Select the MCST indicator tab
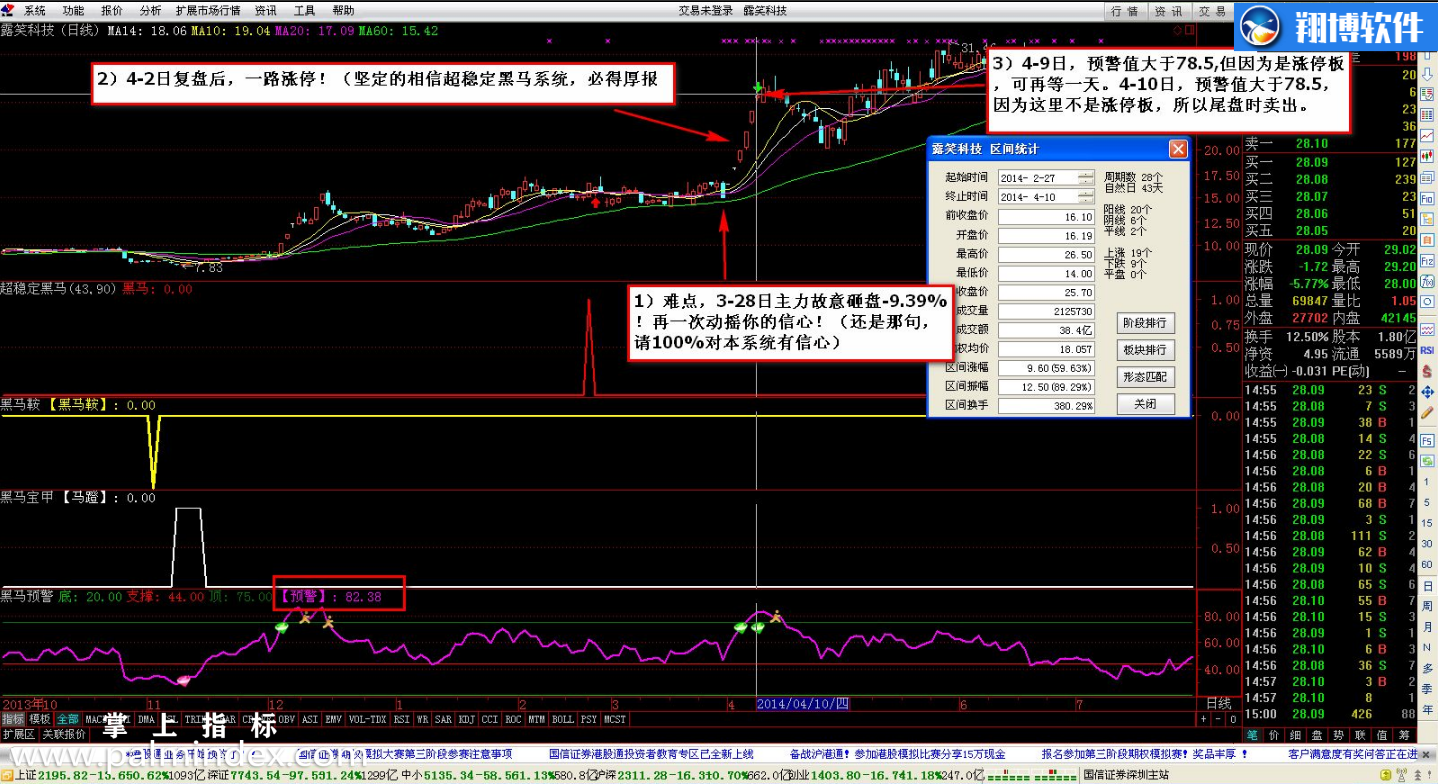The image size is (1438, 784). coord(614,719)
